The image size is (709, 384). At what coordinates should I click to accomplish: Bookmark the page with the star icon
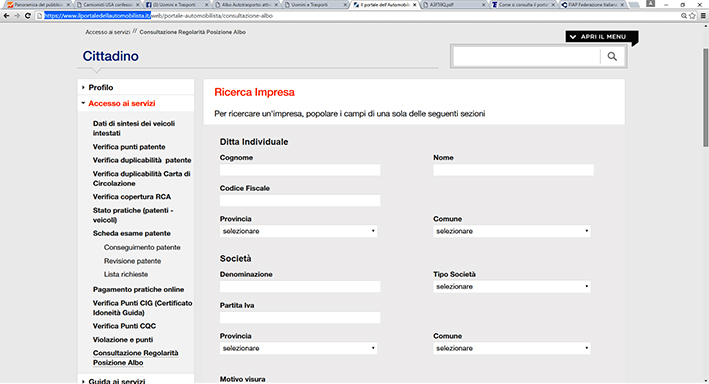(692, 15)
